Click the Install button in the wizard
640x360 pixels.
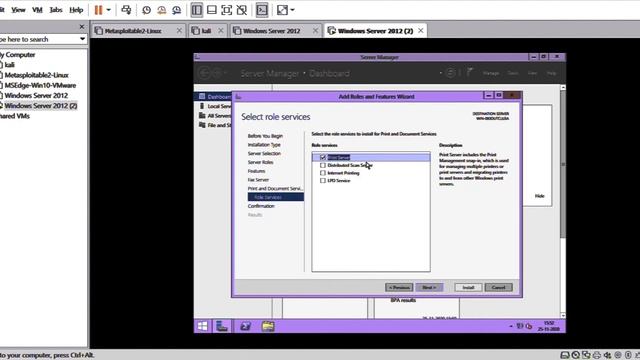pyautogui.click(x=468, y=287)
